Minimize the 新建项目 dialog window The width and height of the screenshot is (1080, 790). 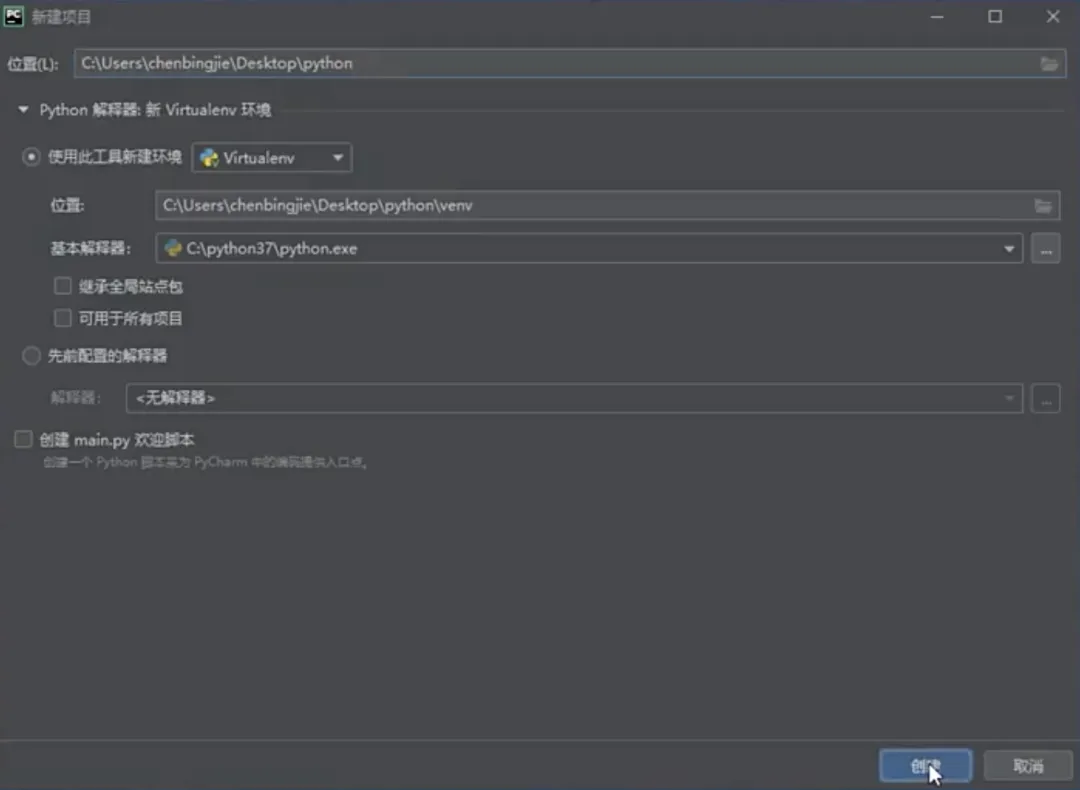click(937, 17)
